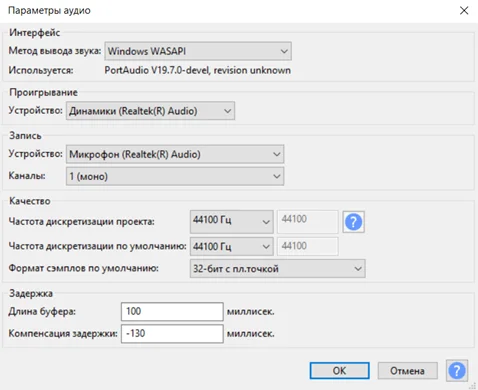Click the Метод вывода звука label
The image size is (478, 390).
tap(55, 51)
